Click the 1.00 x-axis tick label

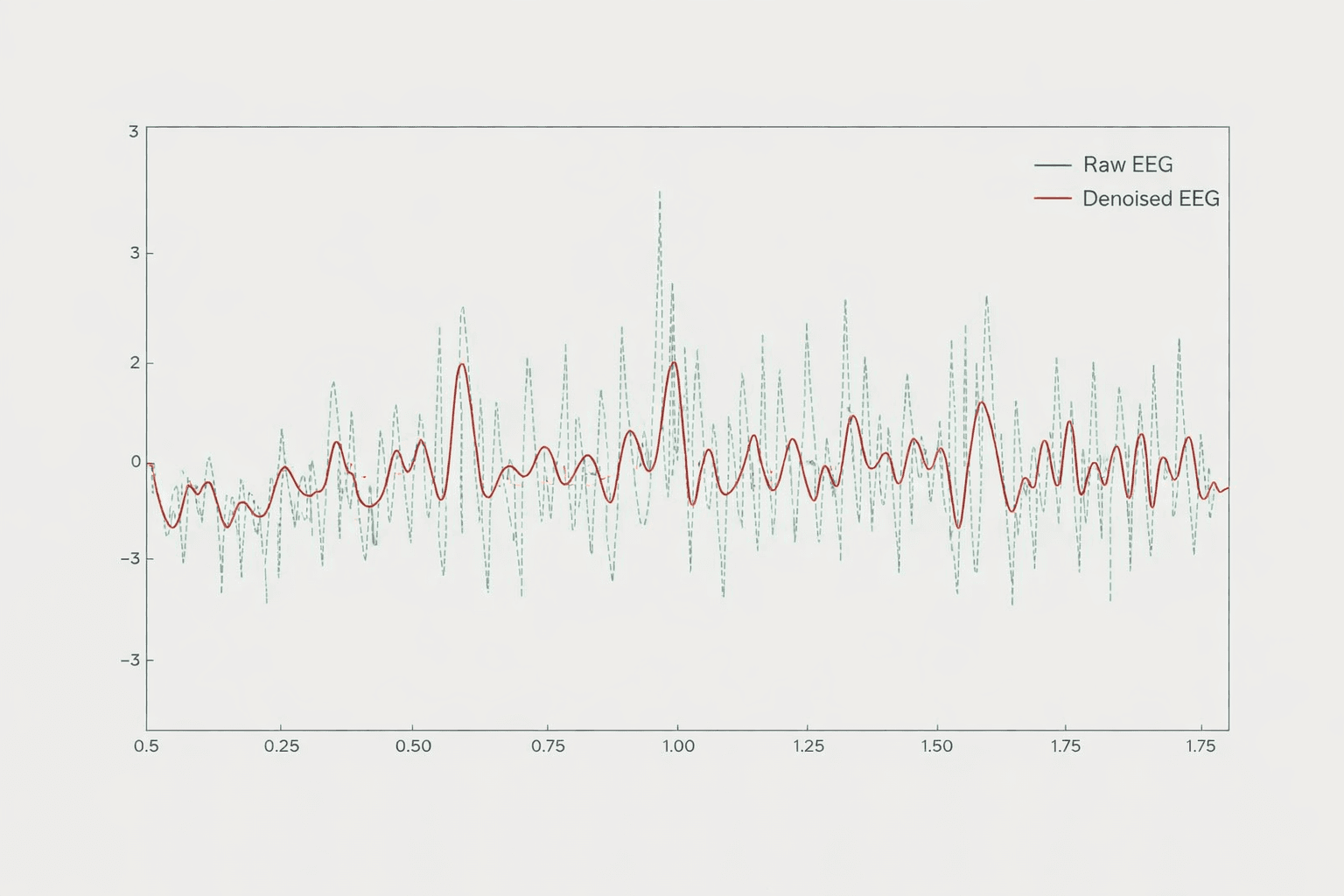pyautogui.click(x=678, y=746)
